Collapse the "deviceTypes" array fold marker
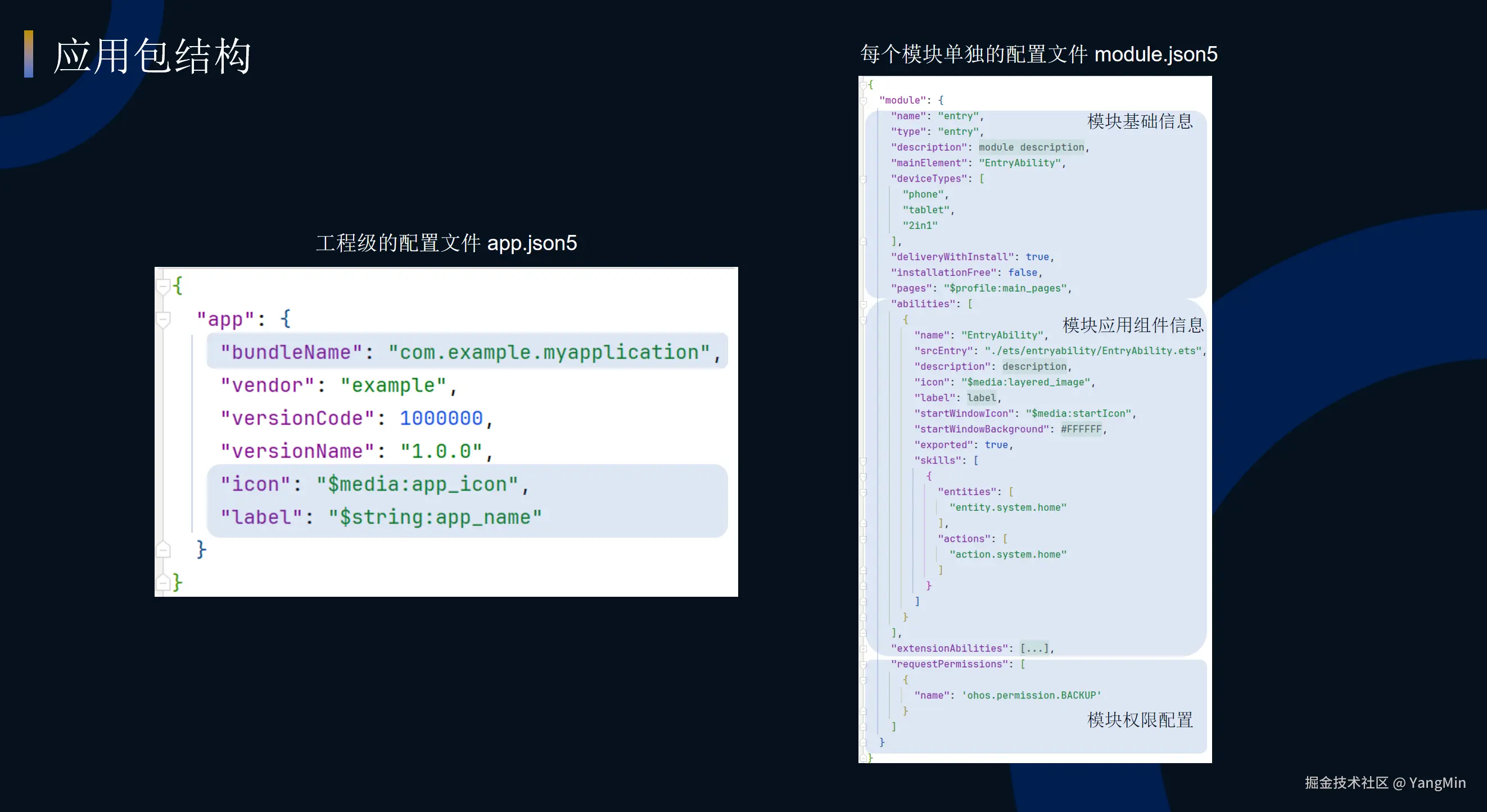The width and height of the screenshot is (1487, 812). (x=864, y=179)
